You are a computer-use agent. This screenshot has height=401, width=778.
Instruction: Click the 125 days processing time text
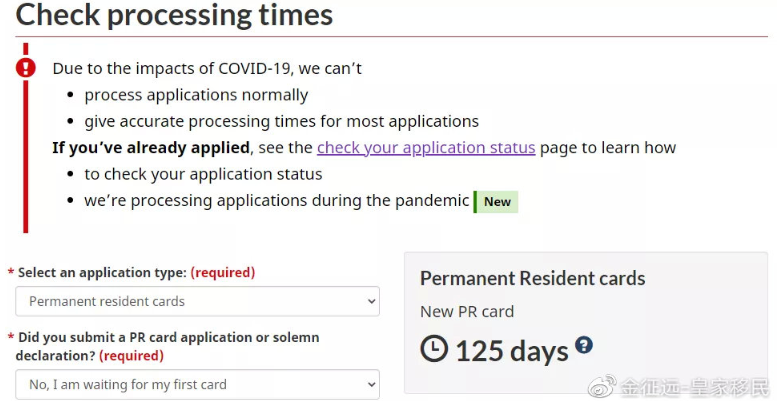[x=512, y=351]
